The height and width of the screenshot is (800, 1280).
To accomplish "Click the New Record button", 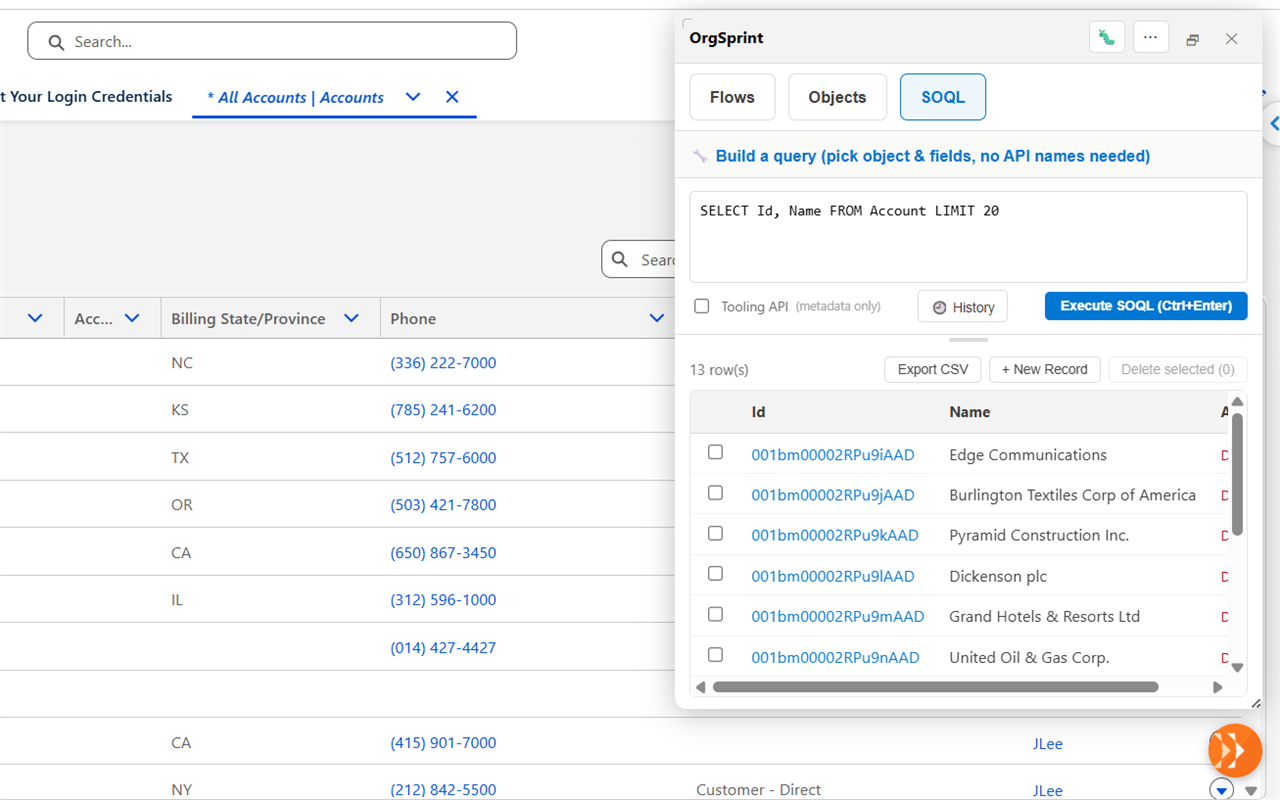I will (1045, 369).
